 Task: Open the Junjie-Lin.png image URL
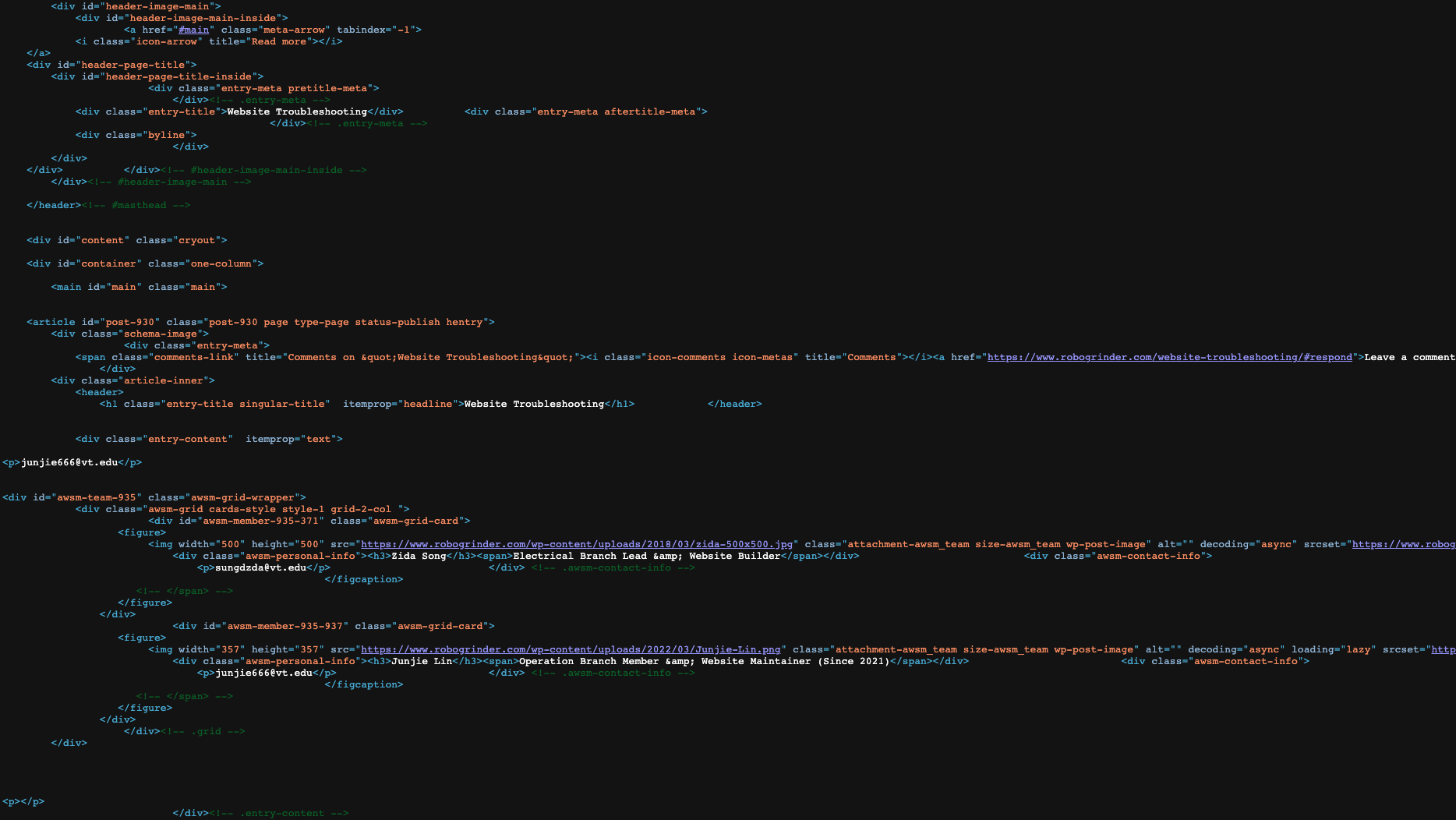coord(570,649)
